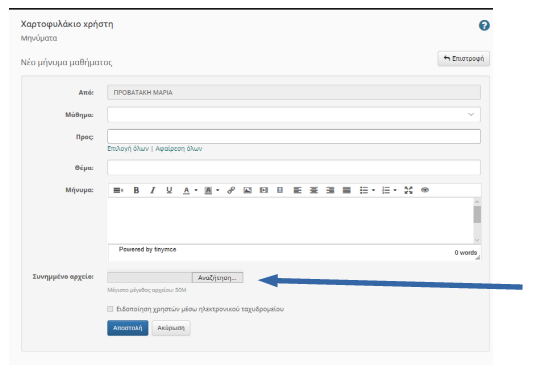The height and width of the screenshot is (365, 544).
Task: Click the Μηνύματα subtitle text
Action: click(39, 38)
